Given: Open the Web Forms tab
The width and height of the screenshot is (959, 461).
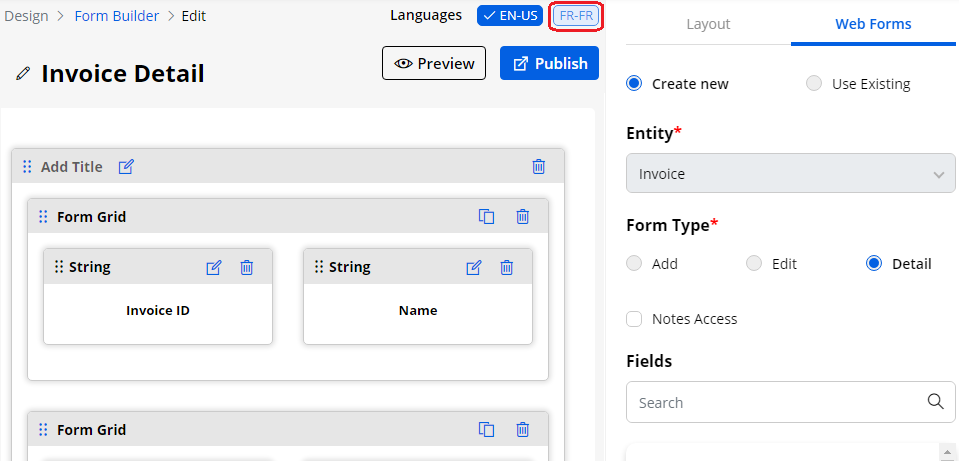Looking at the screenshot, I should coord(873,24).
